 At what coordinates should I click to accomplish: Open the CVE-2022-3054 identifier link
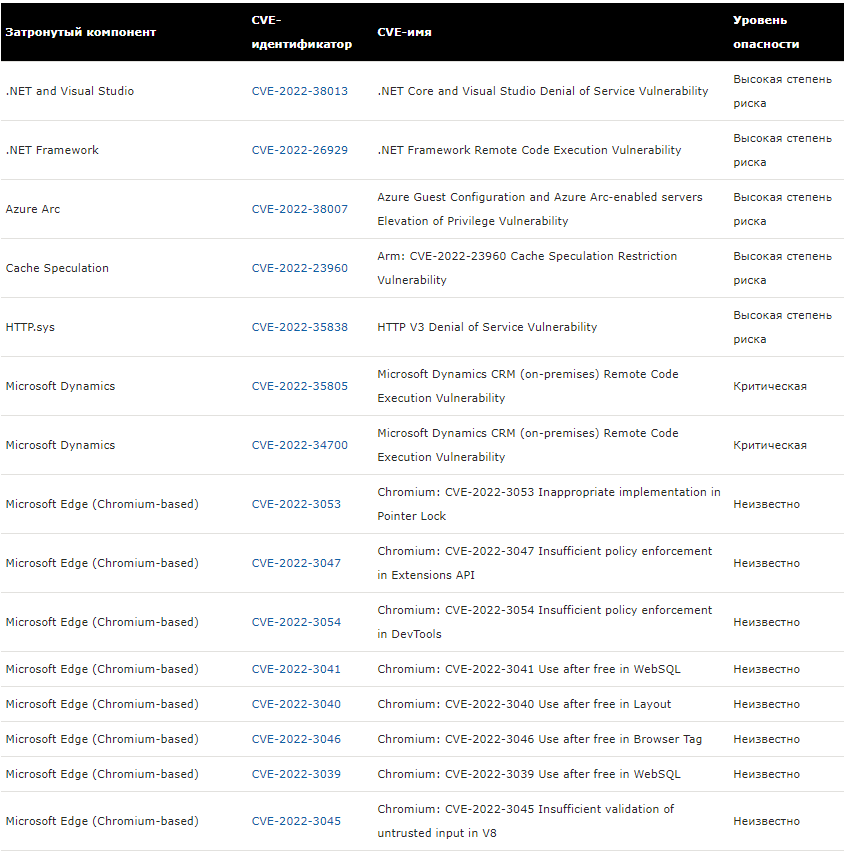pos(296,622)
